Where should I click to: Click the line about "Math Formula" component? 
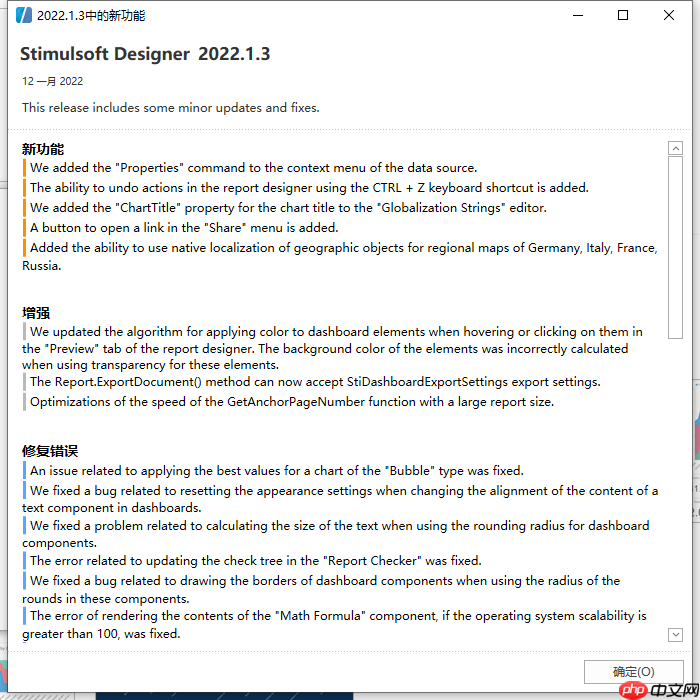pyautogui.click(x=334, y=625)
